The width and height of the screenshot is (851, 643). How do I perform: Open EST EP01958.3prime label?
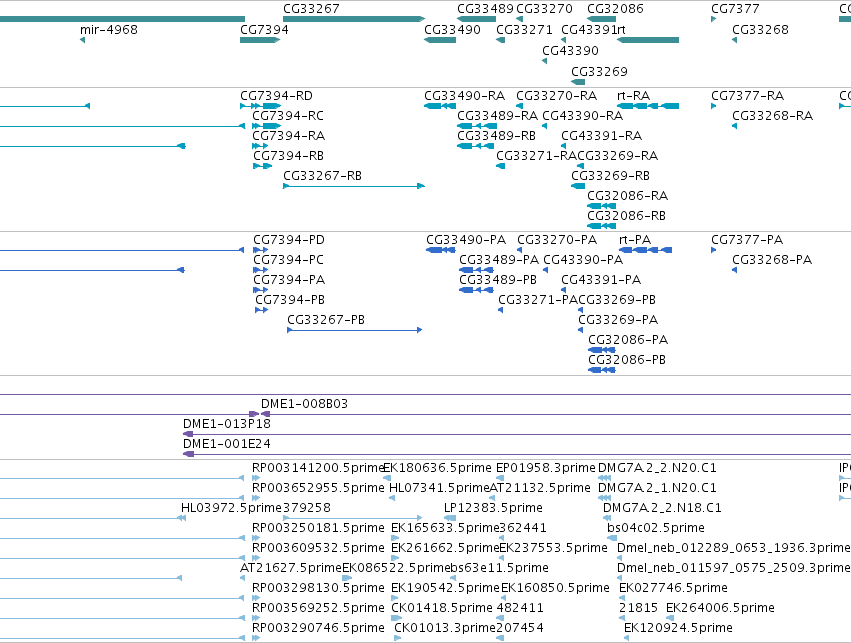pyautogui.click(x=546, y=468)
